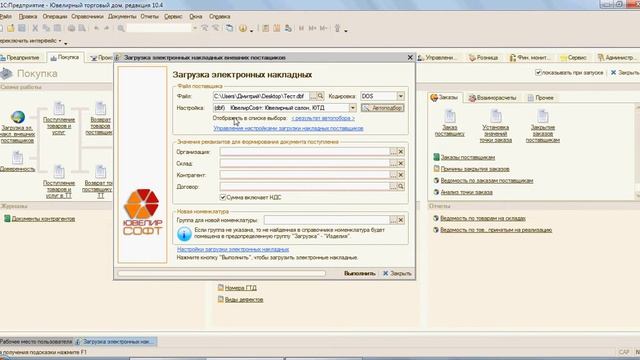Open 'Закрытие заказов поставщикам' icon

pos(542,116)
